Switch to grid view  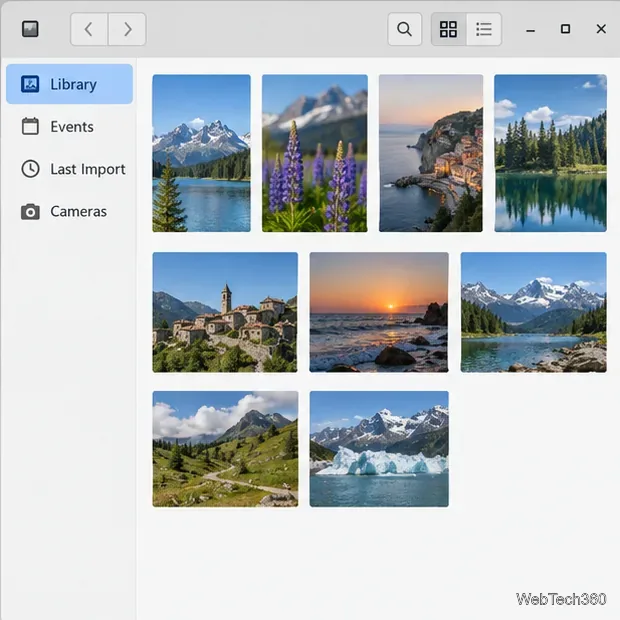(448, 29)
